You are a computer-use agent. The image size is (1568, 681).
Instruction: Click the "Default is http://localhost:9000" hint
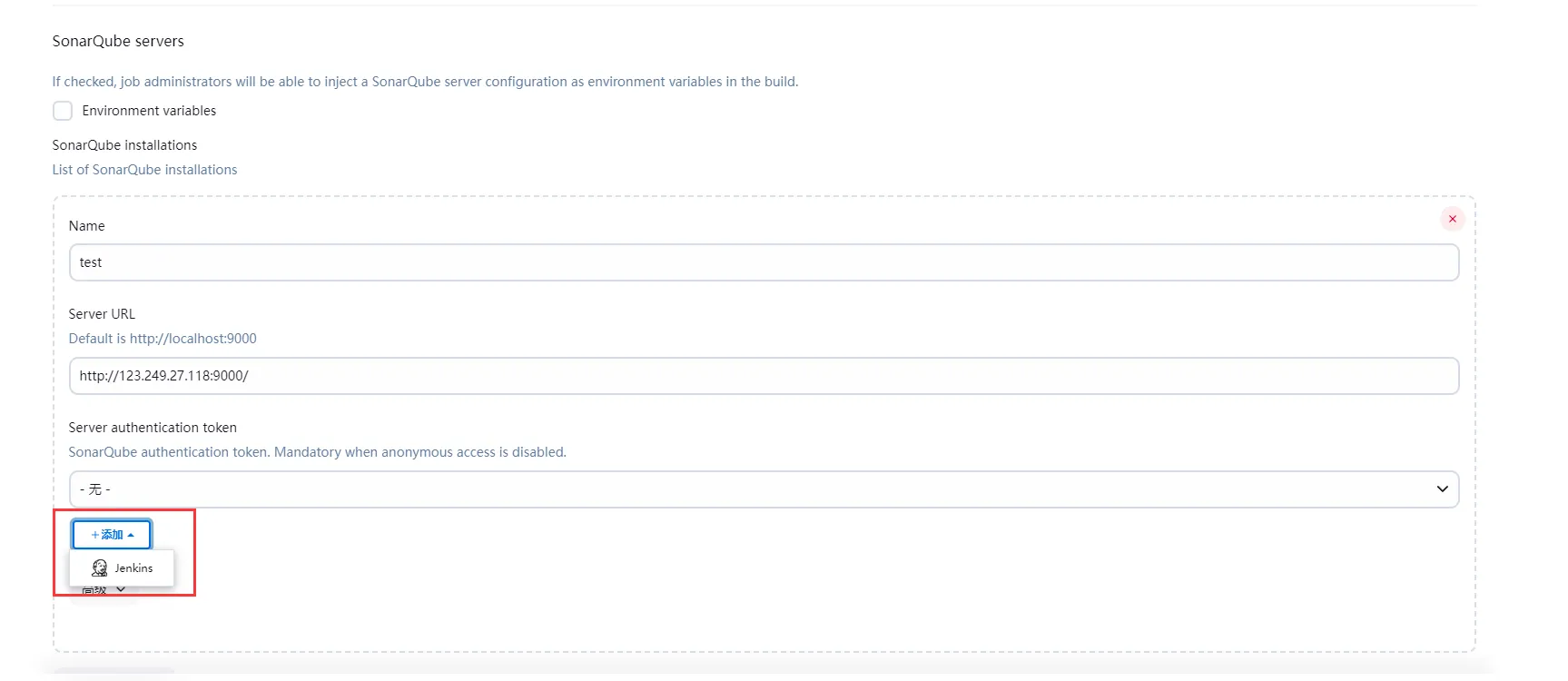pos(163,339)
